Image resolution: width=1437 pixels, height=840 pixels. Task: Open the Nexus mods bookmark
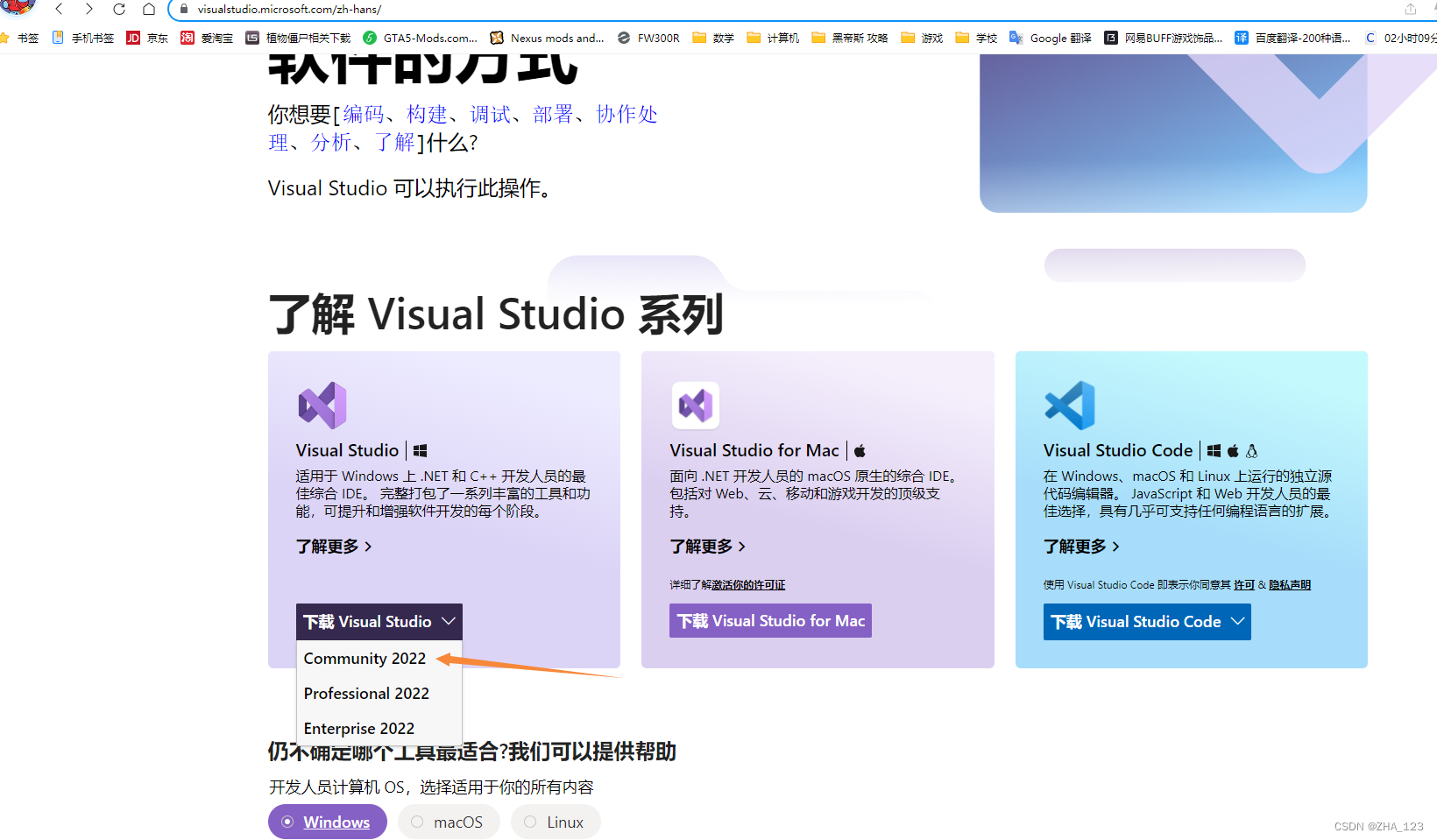[547, 38]
